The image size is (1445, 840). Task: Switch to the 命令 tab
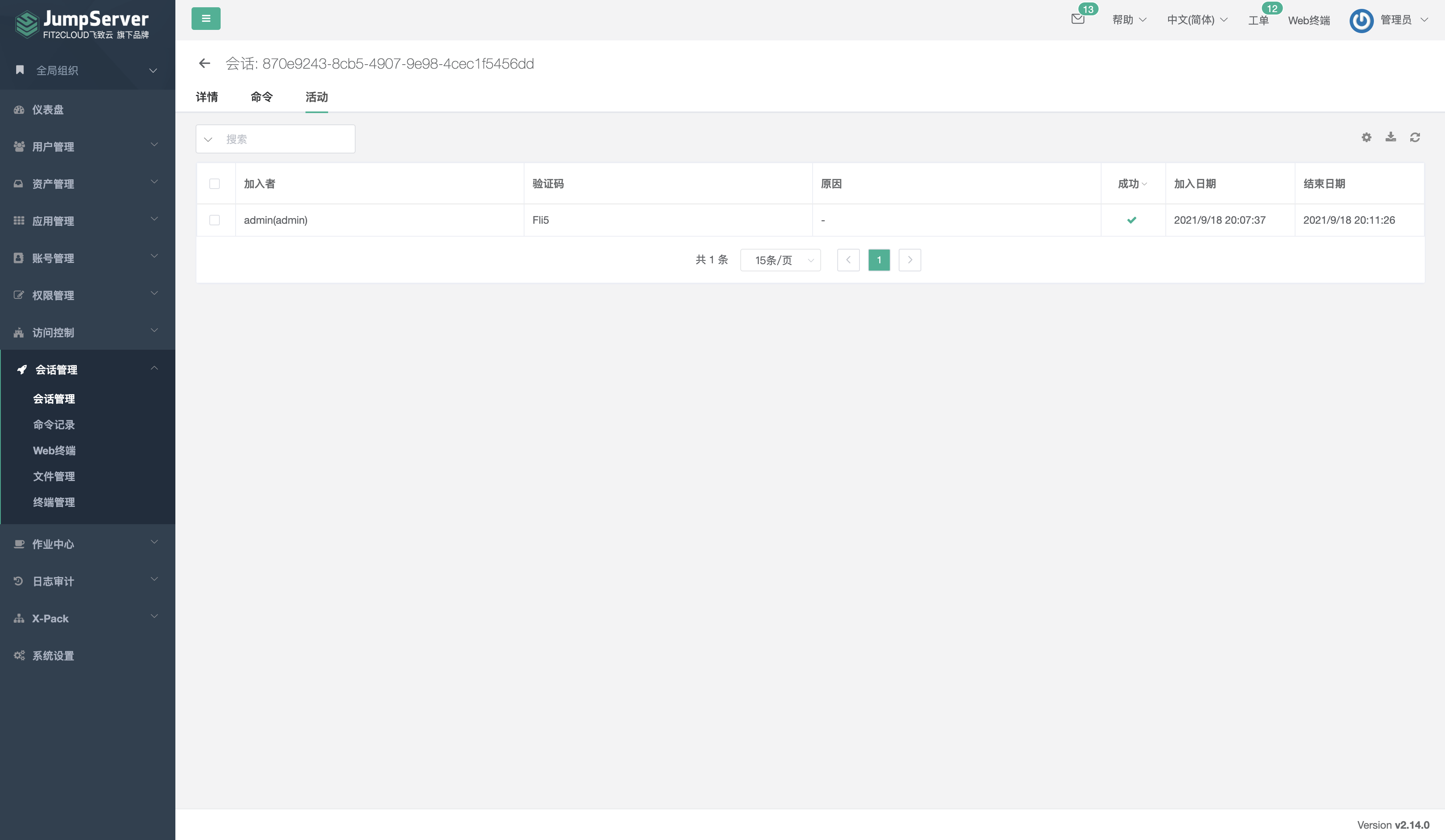click(x=261, y=97)
